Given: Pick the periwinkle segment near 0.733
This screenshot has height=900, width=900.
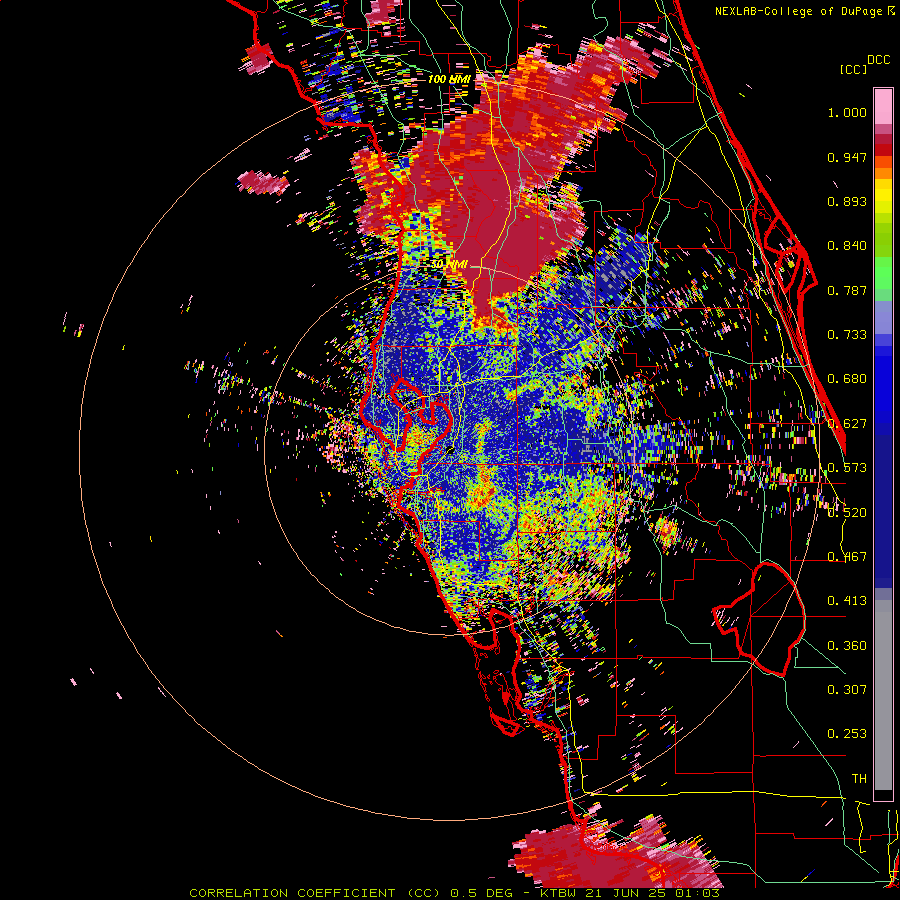Looking at the screenshot, I should point(883,317).
